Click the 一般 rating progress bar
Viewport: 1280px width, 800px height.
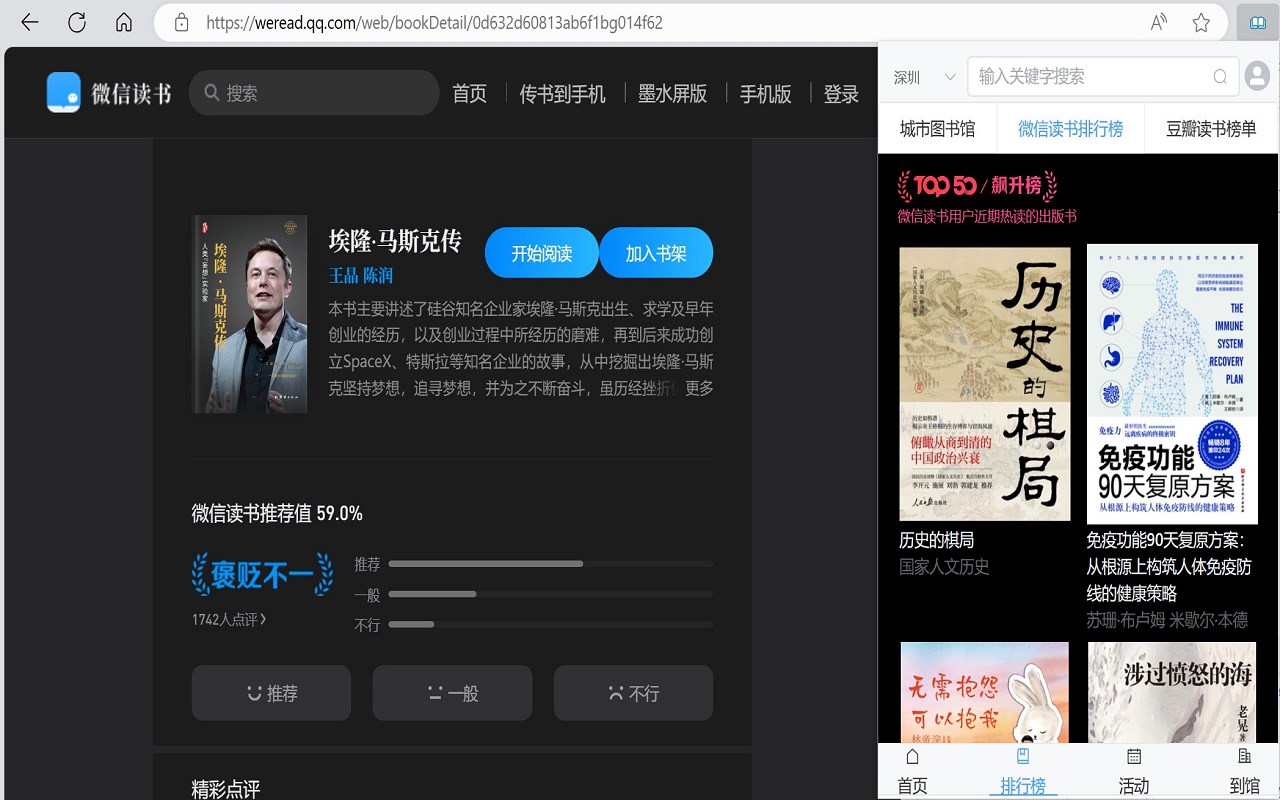tap(550, 594)
